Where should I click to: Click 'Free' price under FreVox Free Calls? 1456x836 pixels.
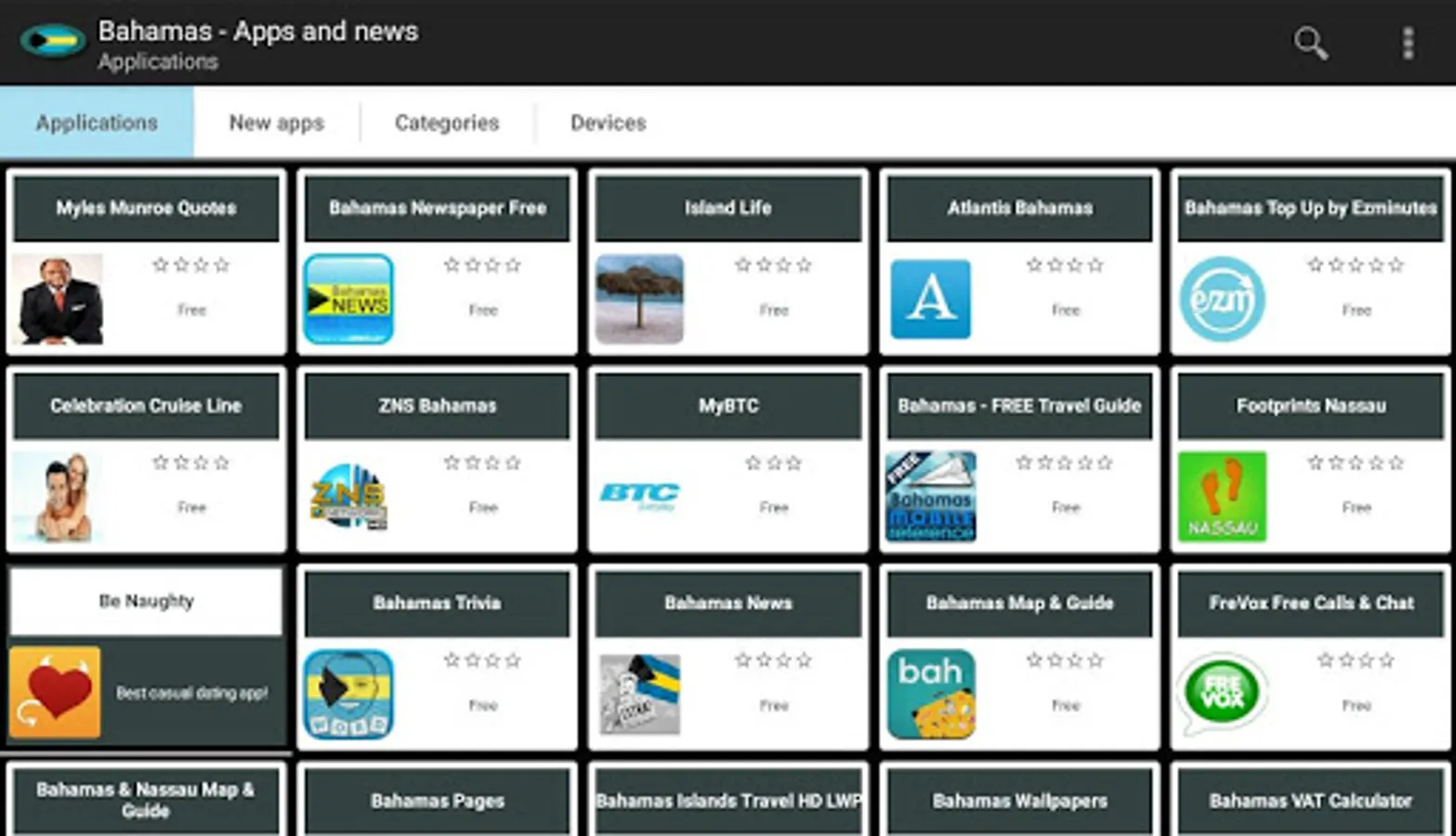pos(1357,705)
